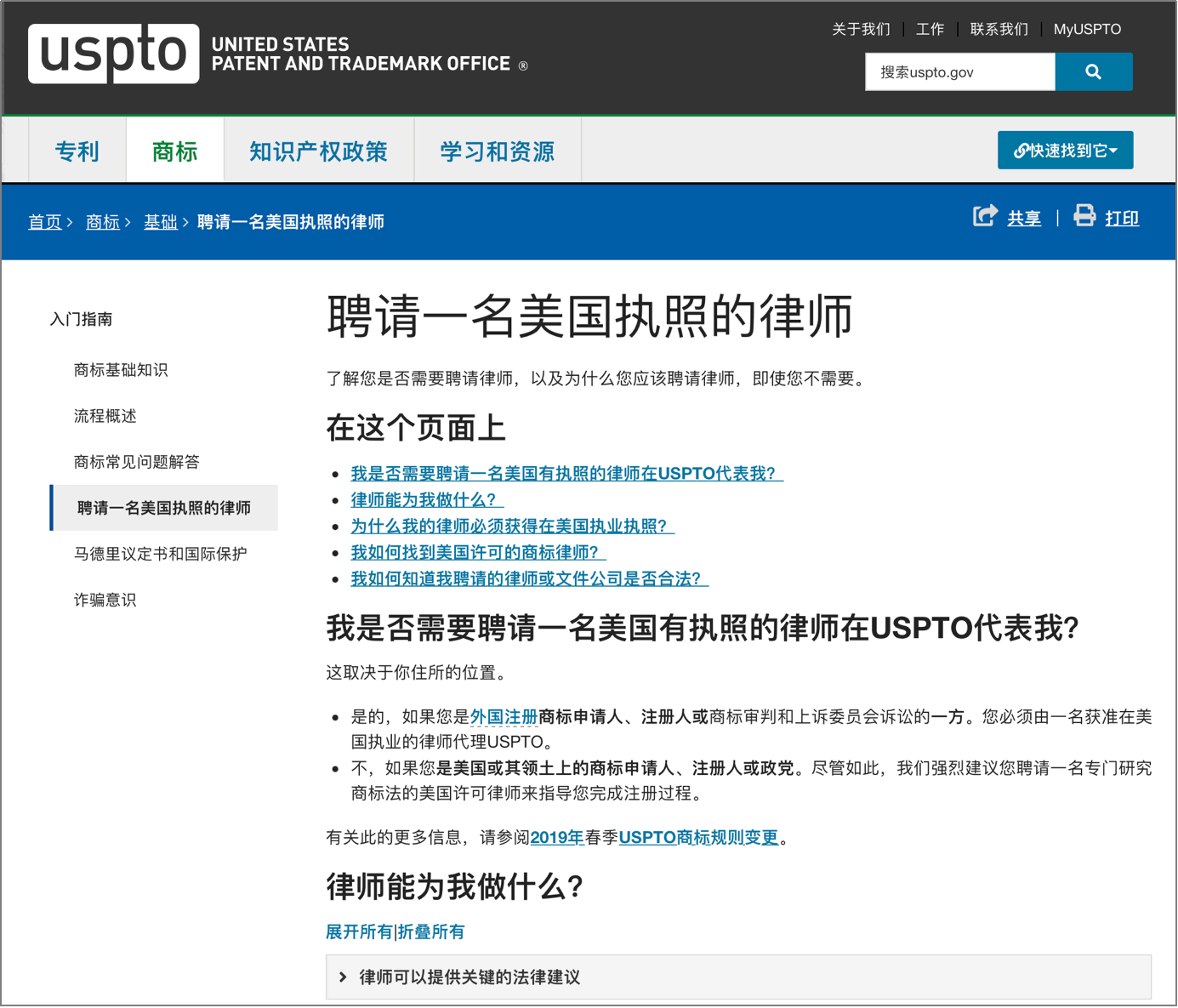Click the text 这取决于你住所的位置。

coord(419,673)
